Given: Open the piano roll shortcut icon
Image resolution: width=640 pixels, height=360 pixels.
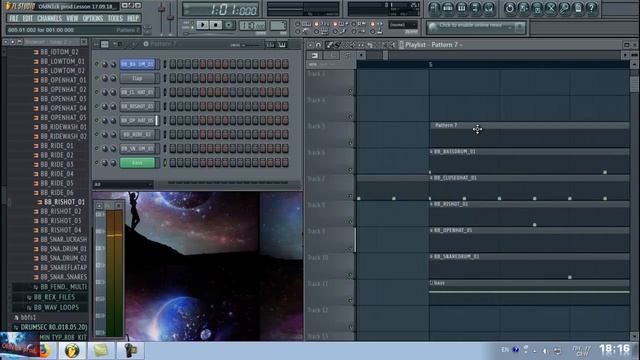Looking at the screenshot, I should click(462, 8).
